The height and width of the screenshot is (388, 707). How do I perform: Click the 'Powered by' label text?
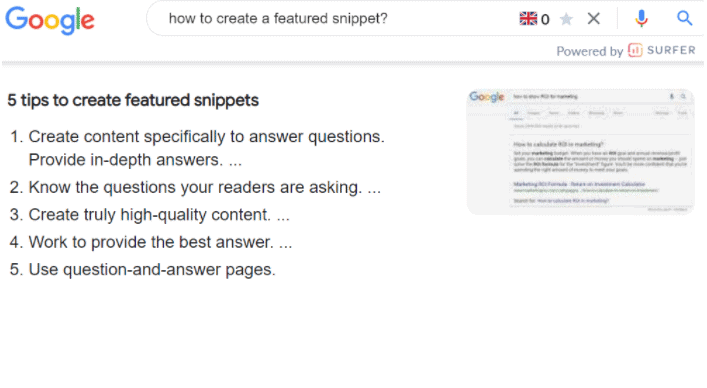click(589, 51)
